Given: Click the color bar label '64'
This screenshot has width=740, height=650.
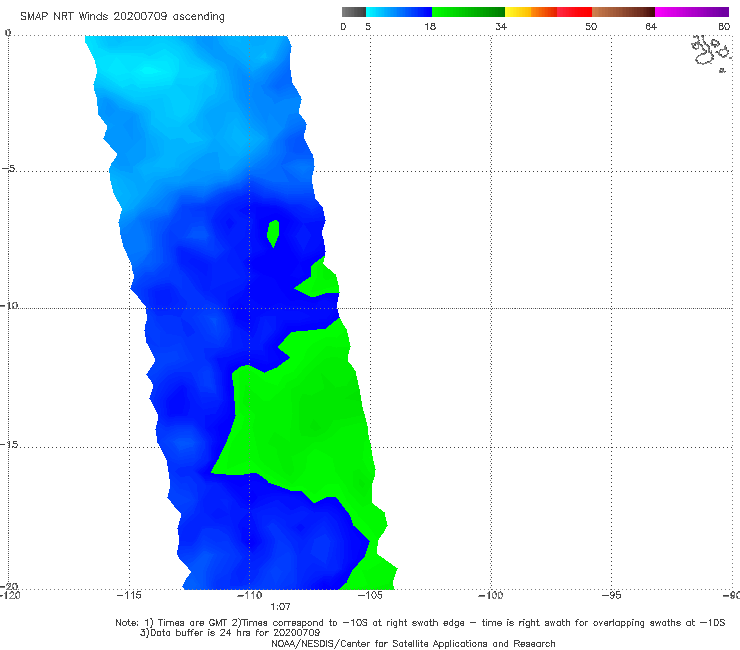Looking at the screenshot, I should click(x=651, y=27).
